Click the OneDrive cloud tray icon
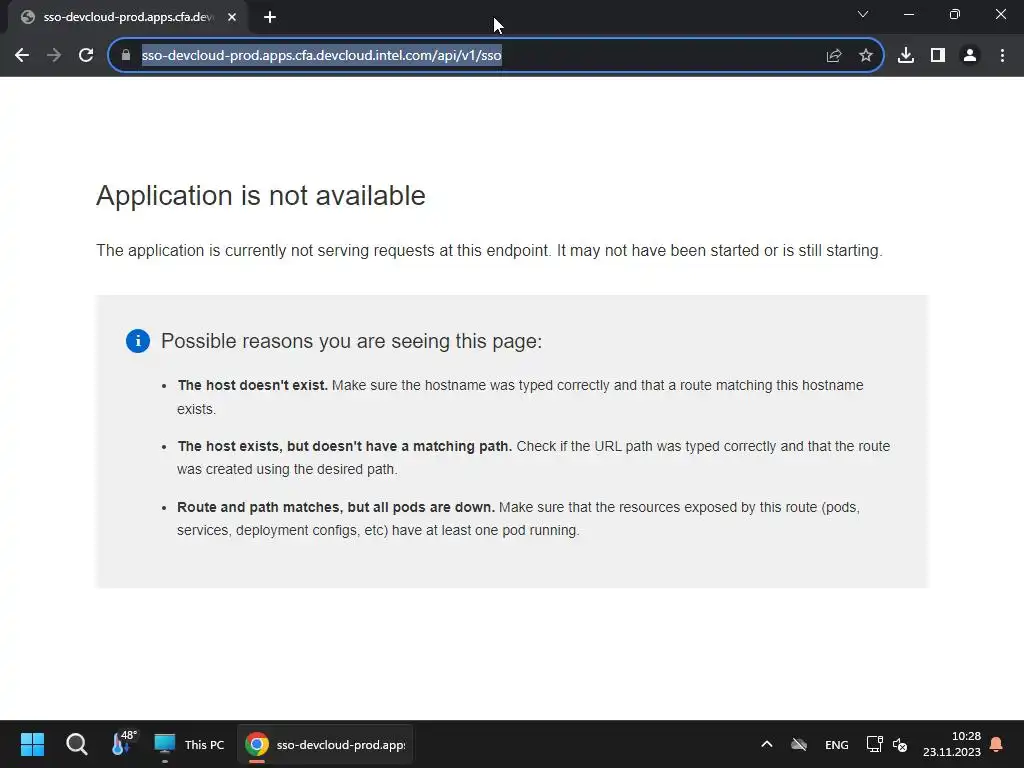Image resolution: width=1024 pixels, height=768 pixels. click(x=799, y=744)
